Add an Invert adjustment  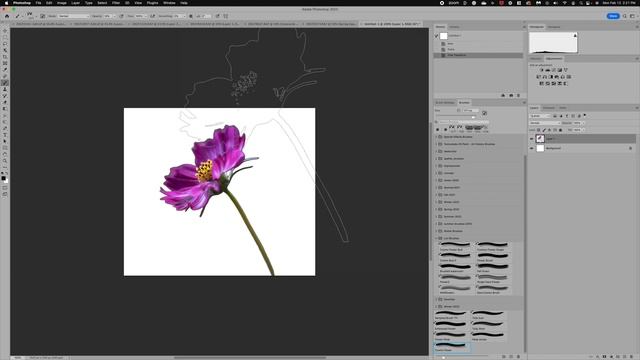pyautogui.click(x=541, y=83)
